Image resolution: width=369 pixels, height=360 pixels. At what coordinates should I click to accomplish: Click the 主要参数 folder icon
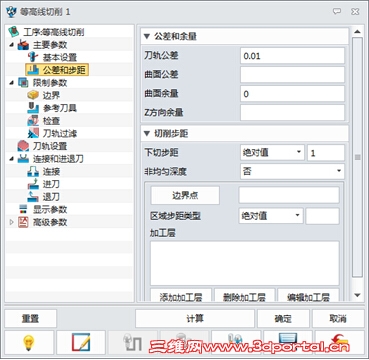(x=23, y=45)
